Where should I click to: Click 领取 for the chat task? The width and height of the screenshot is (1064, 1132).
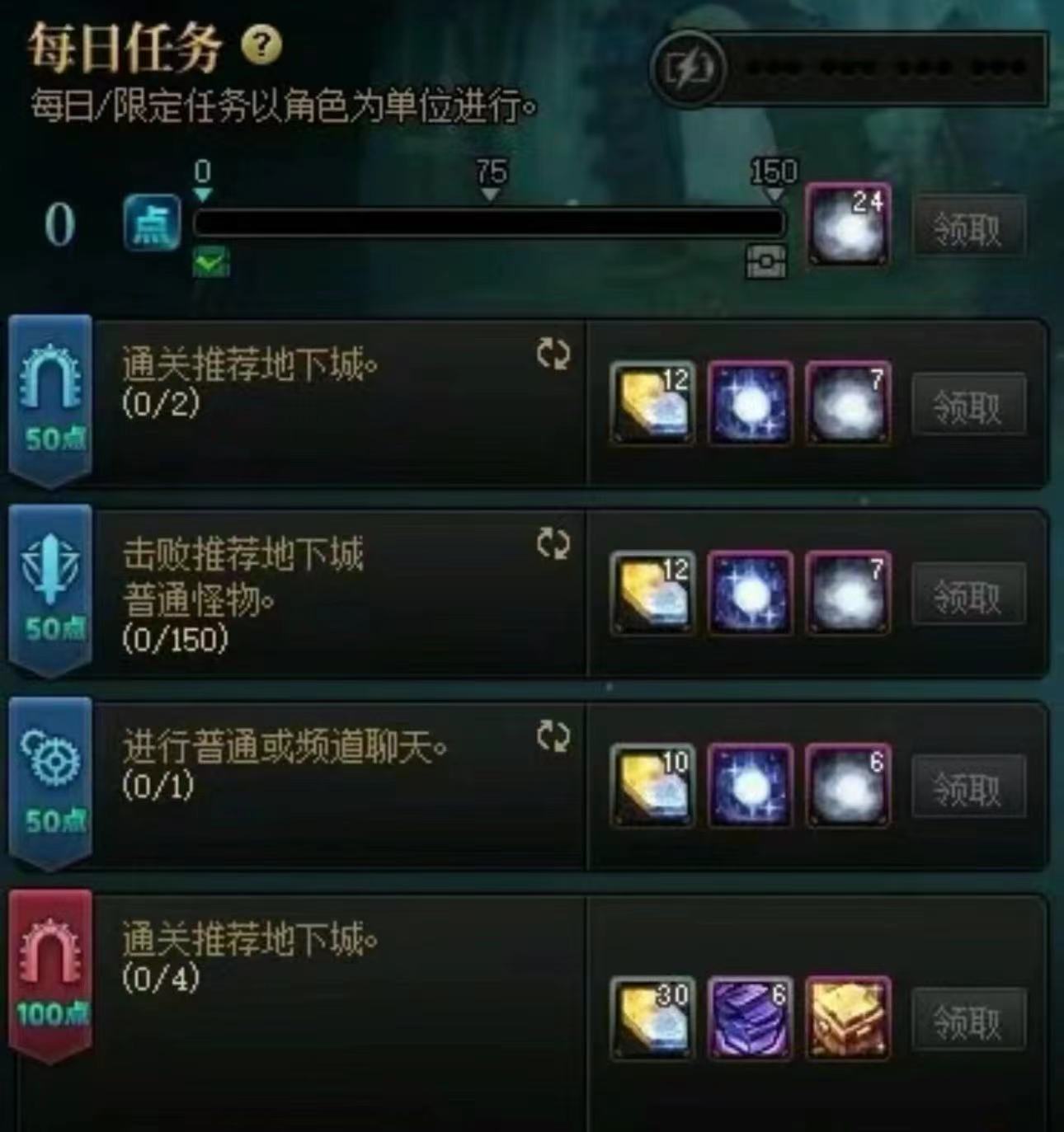[968, 787]
